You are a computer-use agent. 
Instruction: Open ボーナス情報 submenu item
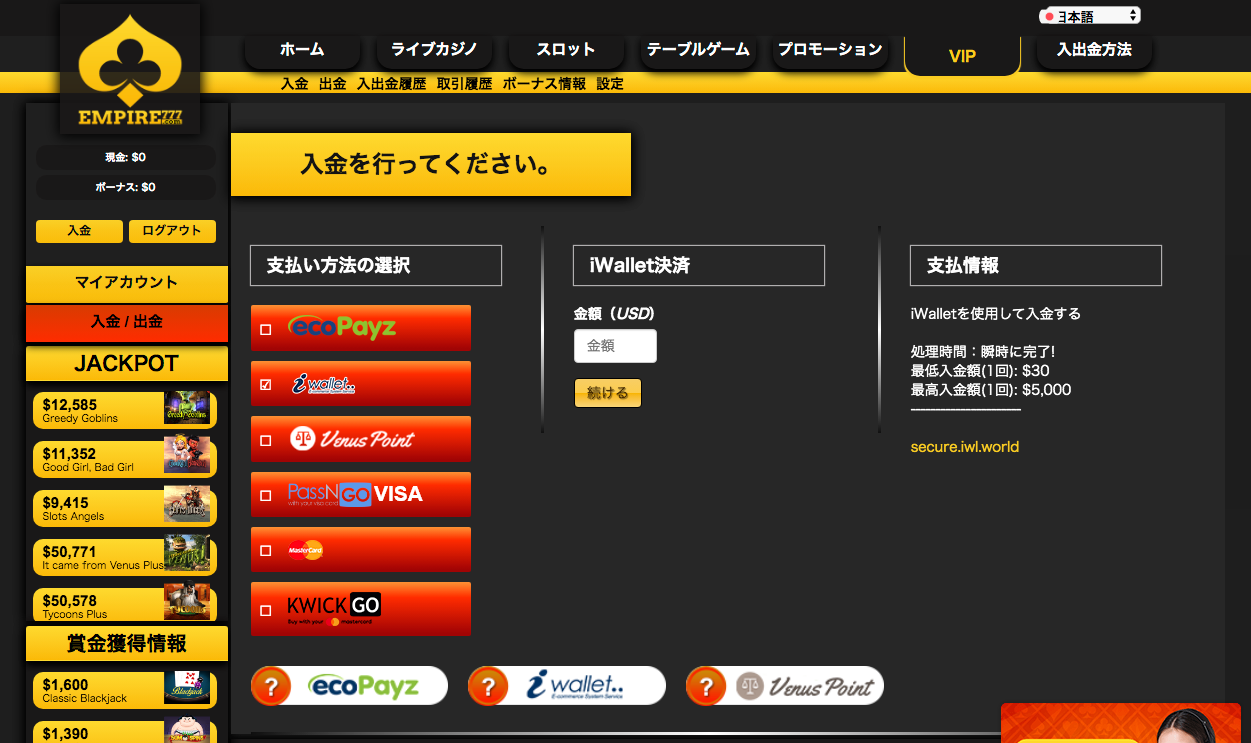pyautogui.click(x=545, y=84)
